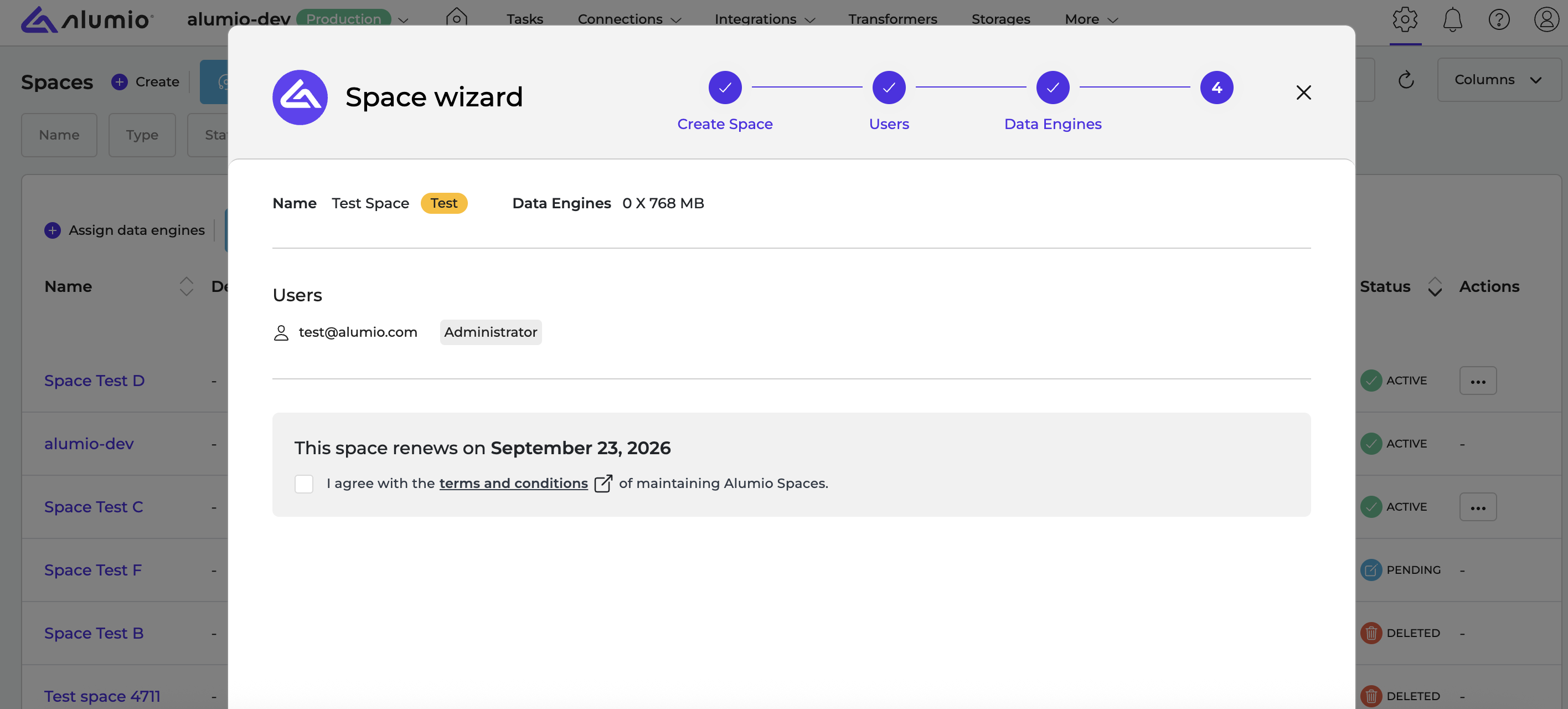Open the settings gear icon

(1404, 19)
